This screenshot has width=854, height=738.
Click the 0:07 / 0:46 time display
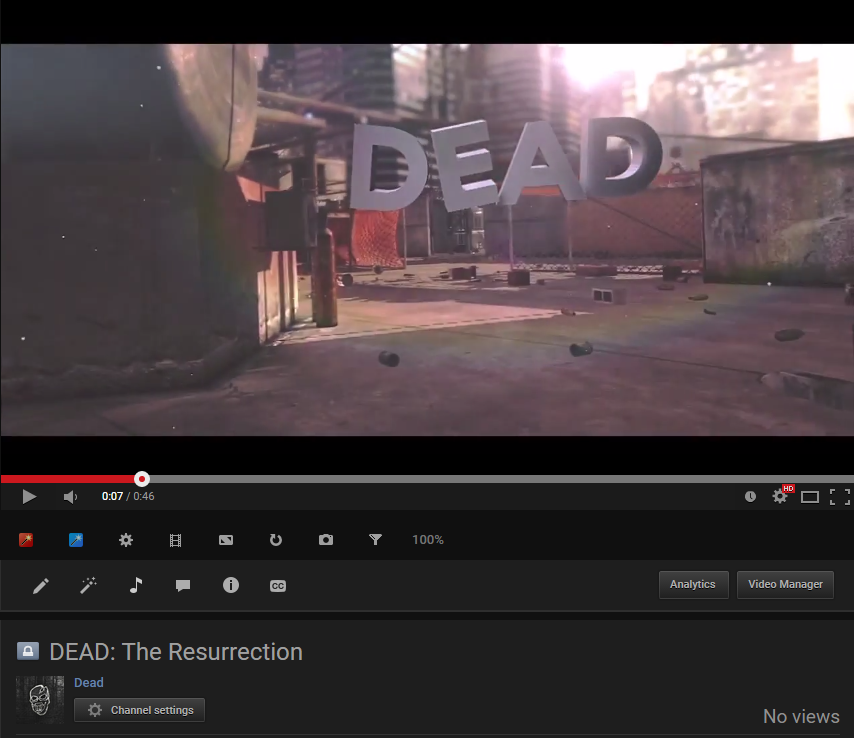pos(128,496)
